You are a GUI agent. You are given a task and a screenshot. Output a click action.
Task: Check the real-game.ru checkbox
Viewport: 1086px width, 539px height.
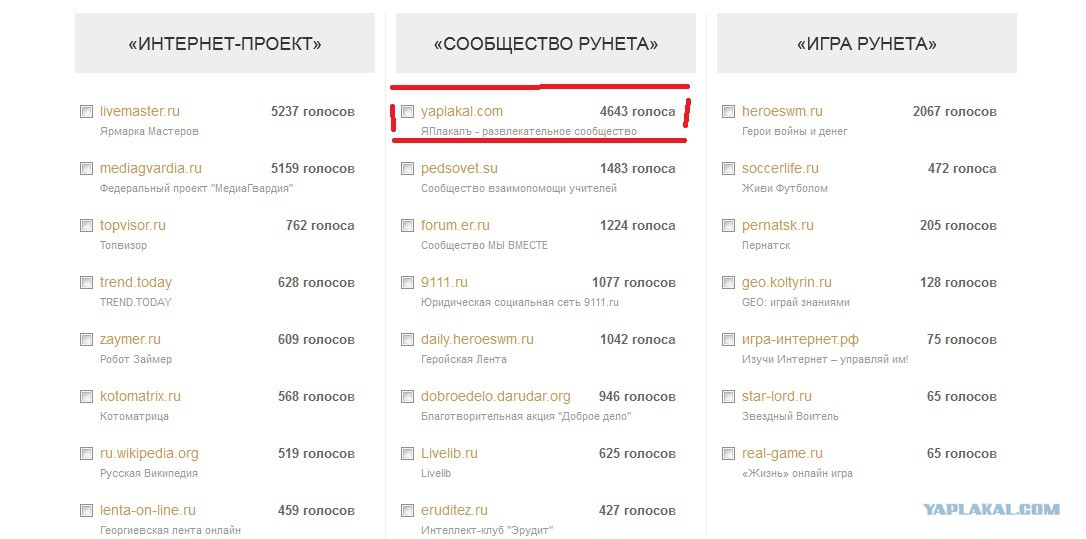728,454
